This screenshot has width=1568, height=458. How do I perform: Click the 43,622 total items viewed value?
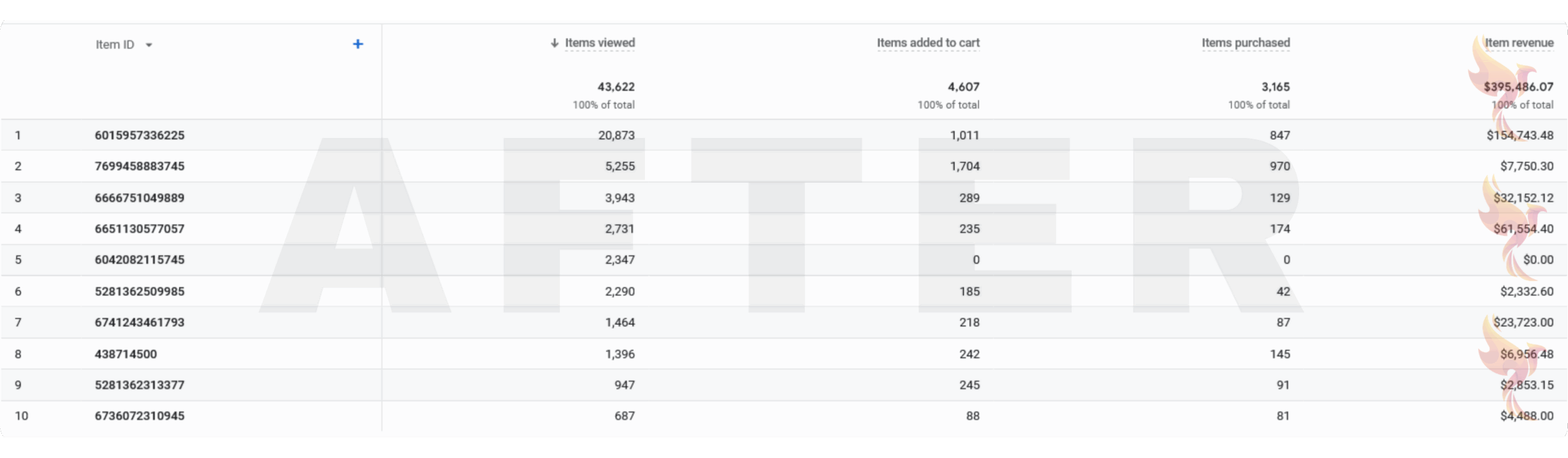(x=616, y=87)
